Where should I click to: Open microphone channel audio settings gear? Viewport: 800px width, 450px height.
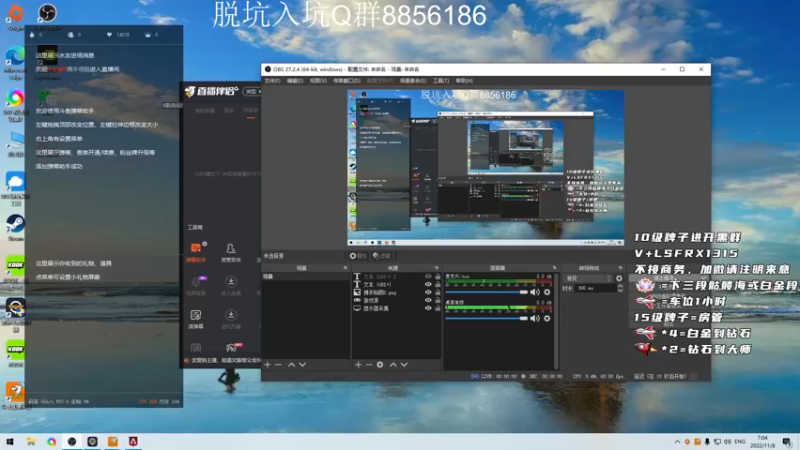click(547, 292)
